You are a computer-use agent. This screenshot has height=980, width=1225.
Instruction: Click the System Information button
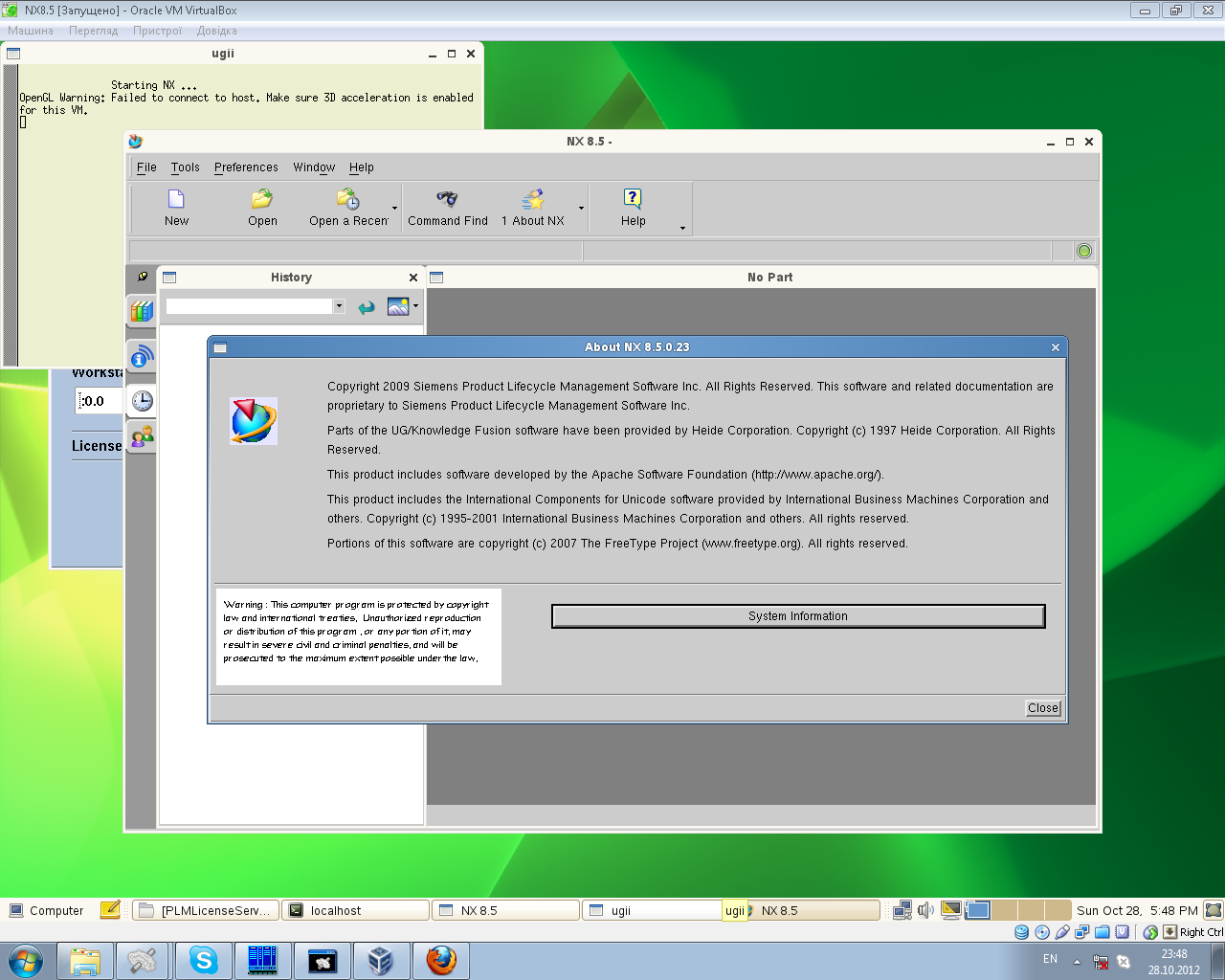(798, 616)
